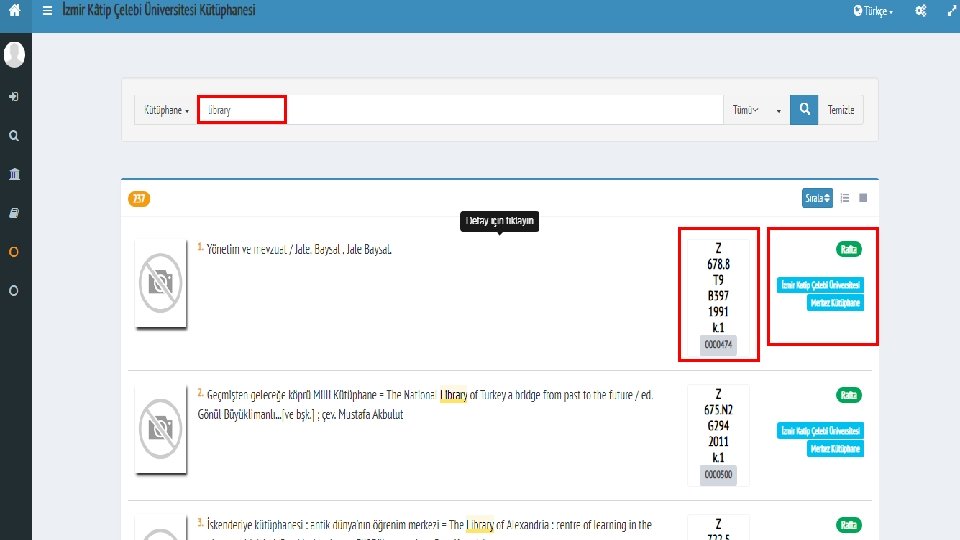Click Rafta badge of third result
The height and width of the screenshot is (540, 960).
coord(849,525)
